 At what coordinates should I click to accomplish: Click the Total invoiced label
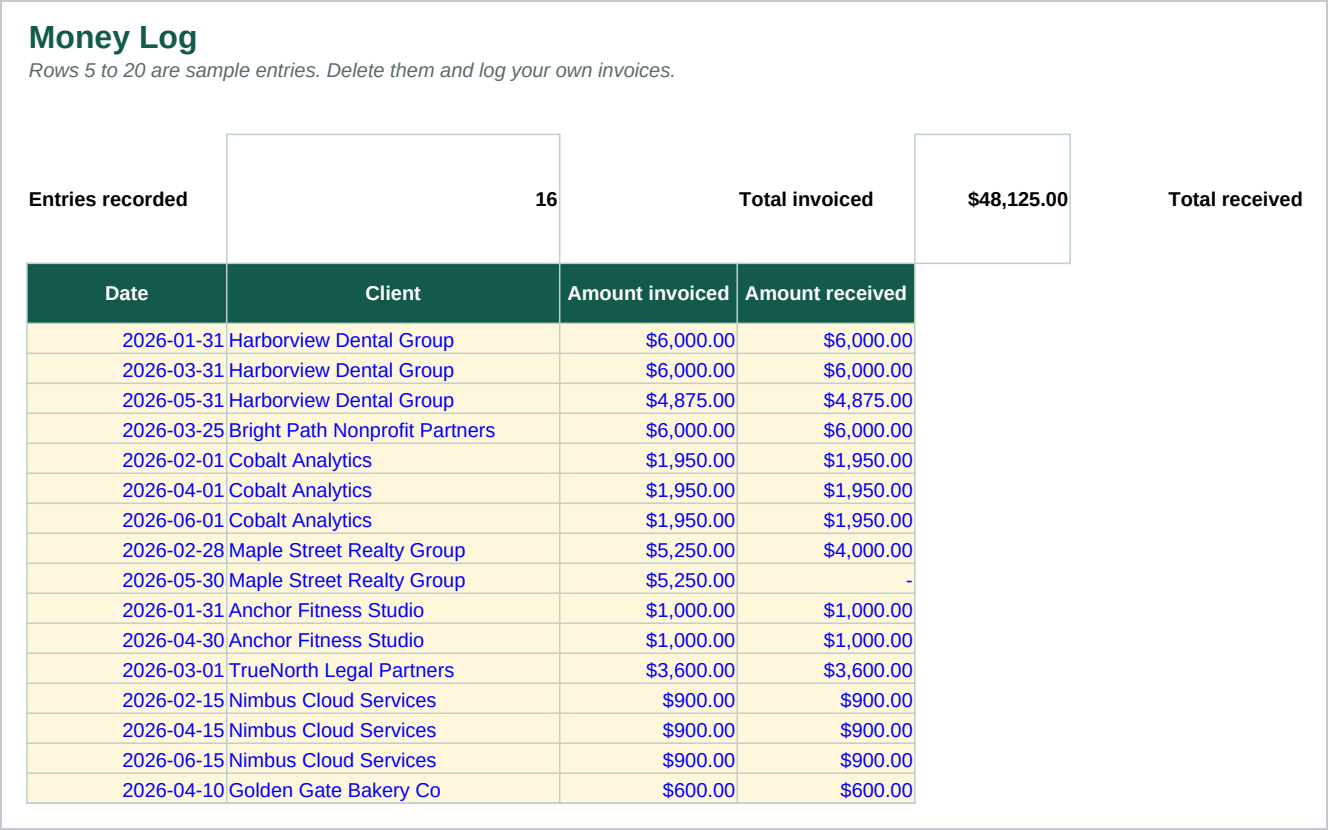click(x=806, y=199)
